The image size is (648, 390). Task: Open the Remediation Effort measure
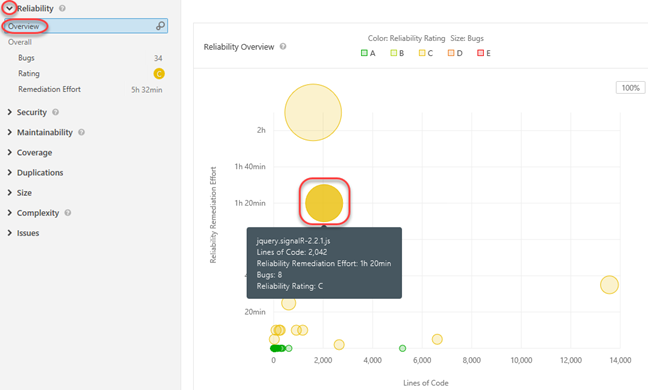(x=90, y=89)
